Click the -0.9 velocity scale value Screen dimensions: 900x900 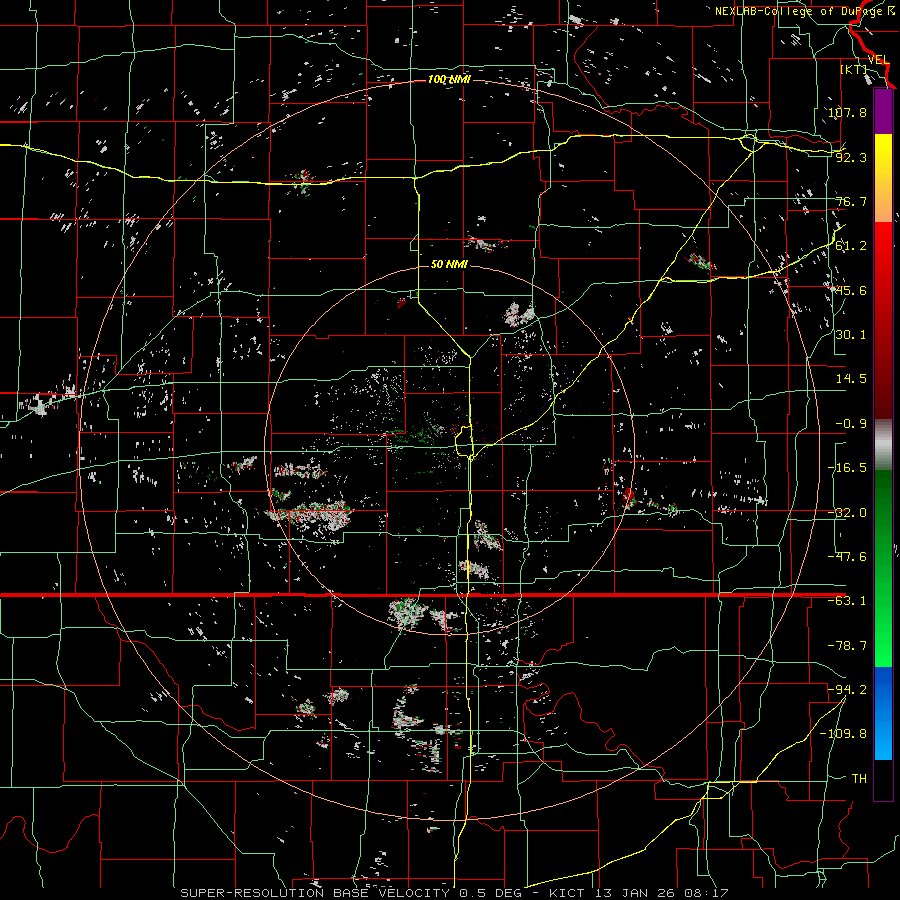tap(851, 424)
